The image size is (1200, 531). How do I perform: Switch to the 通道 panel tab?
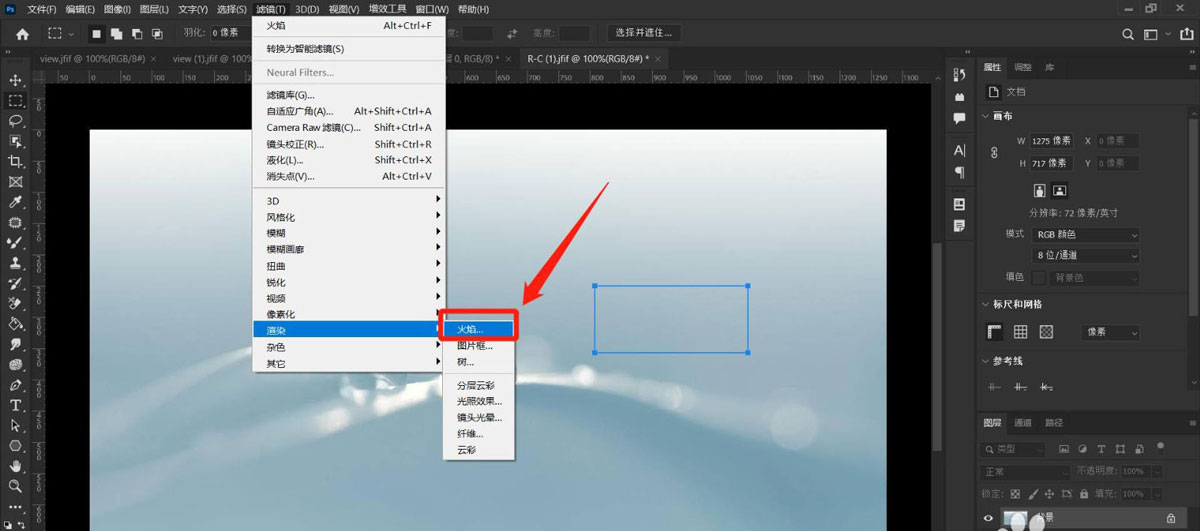[x=1022, y=423]
